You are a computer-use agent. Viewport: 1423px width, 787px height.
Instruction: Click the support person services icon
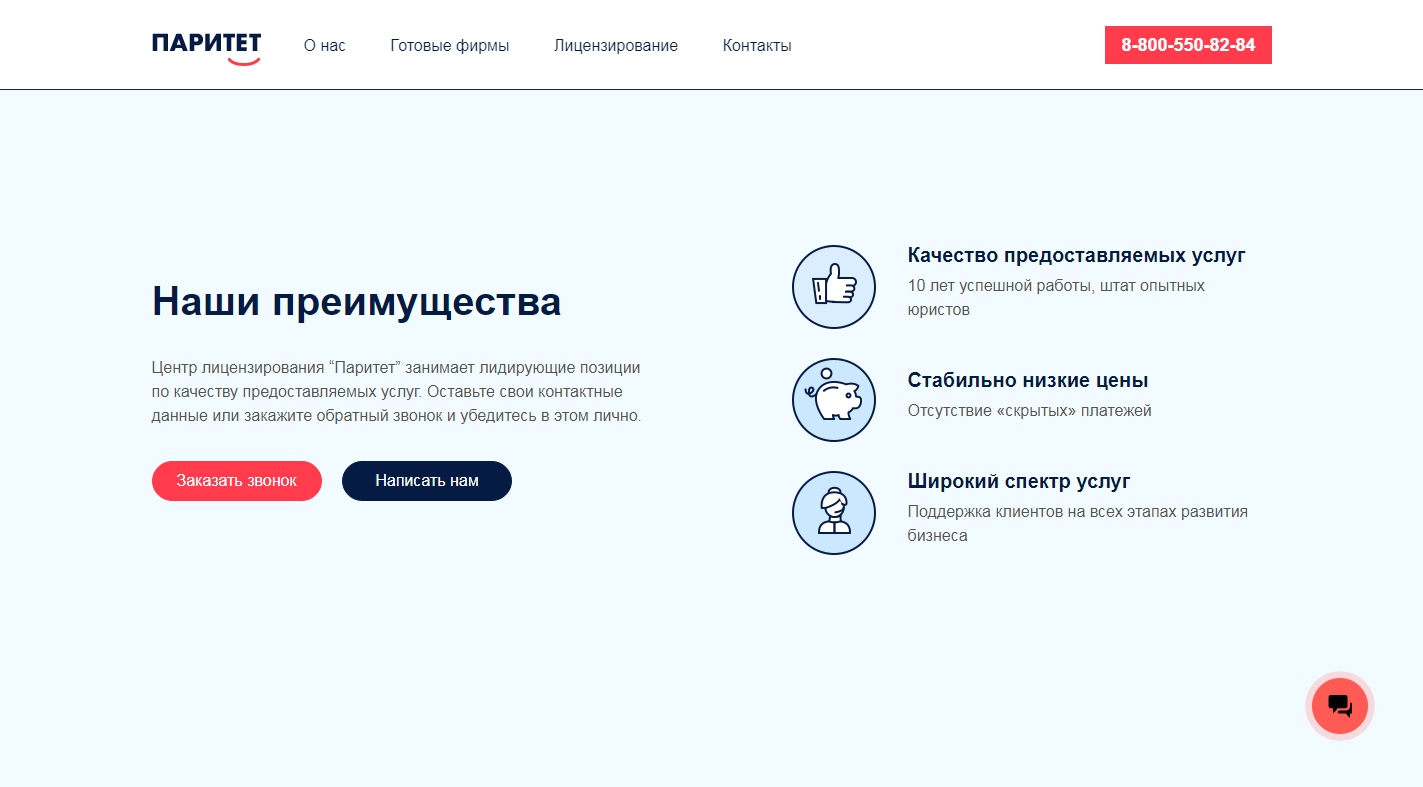coord(834,513)
